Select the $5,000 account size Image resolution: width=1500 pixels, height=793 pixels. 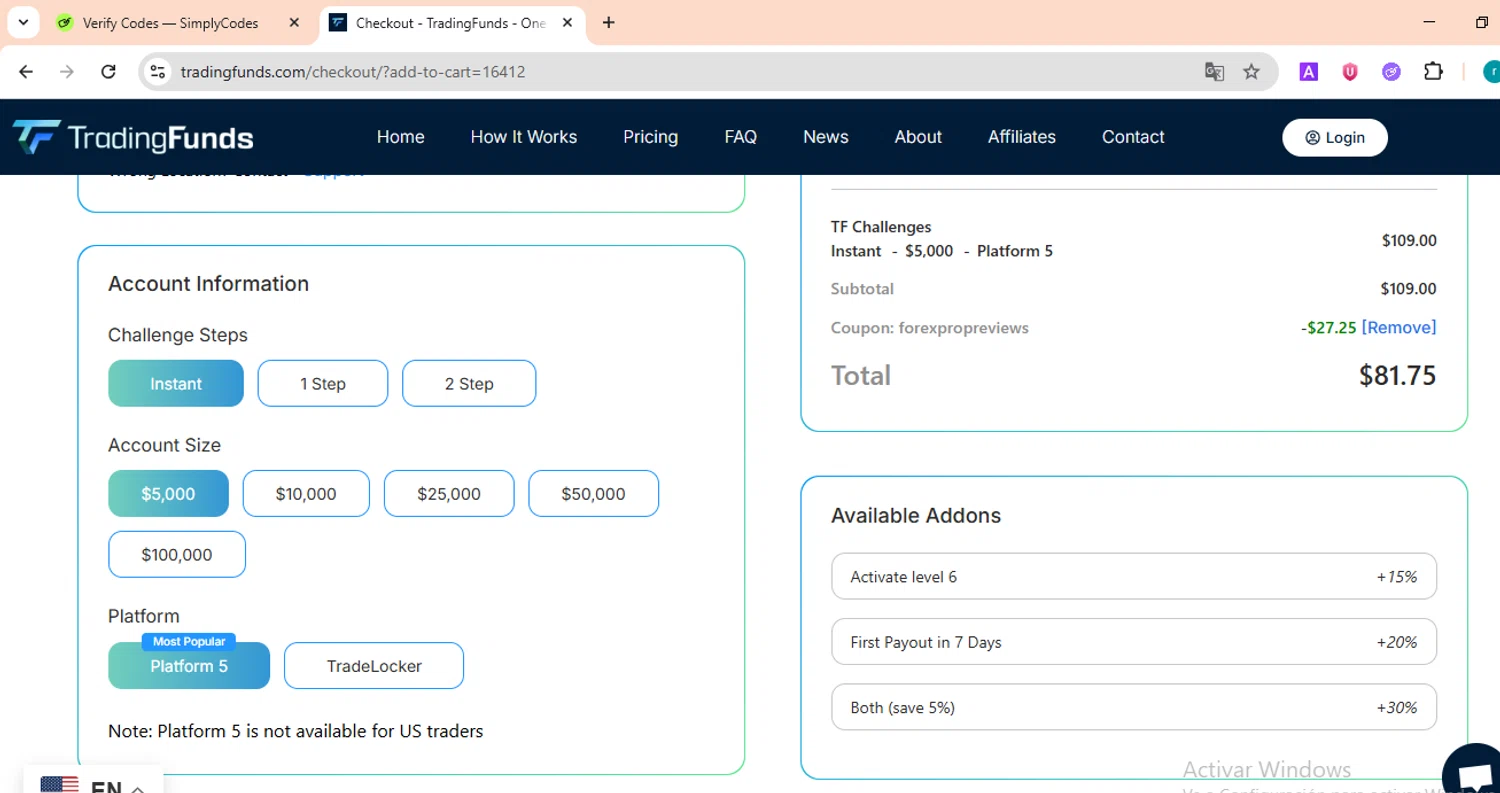[x=168, y=494]
